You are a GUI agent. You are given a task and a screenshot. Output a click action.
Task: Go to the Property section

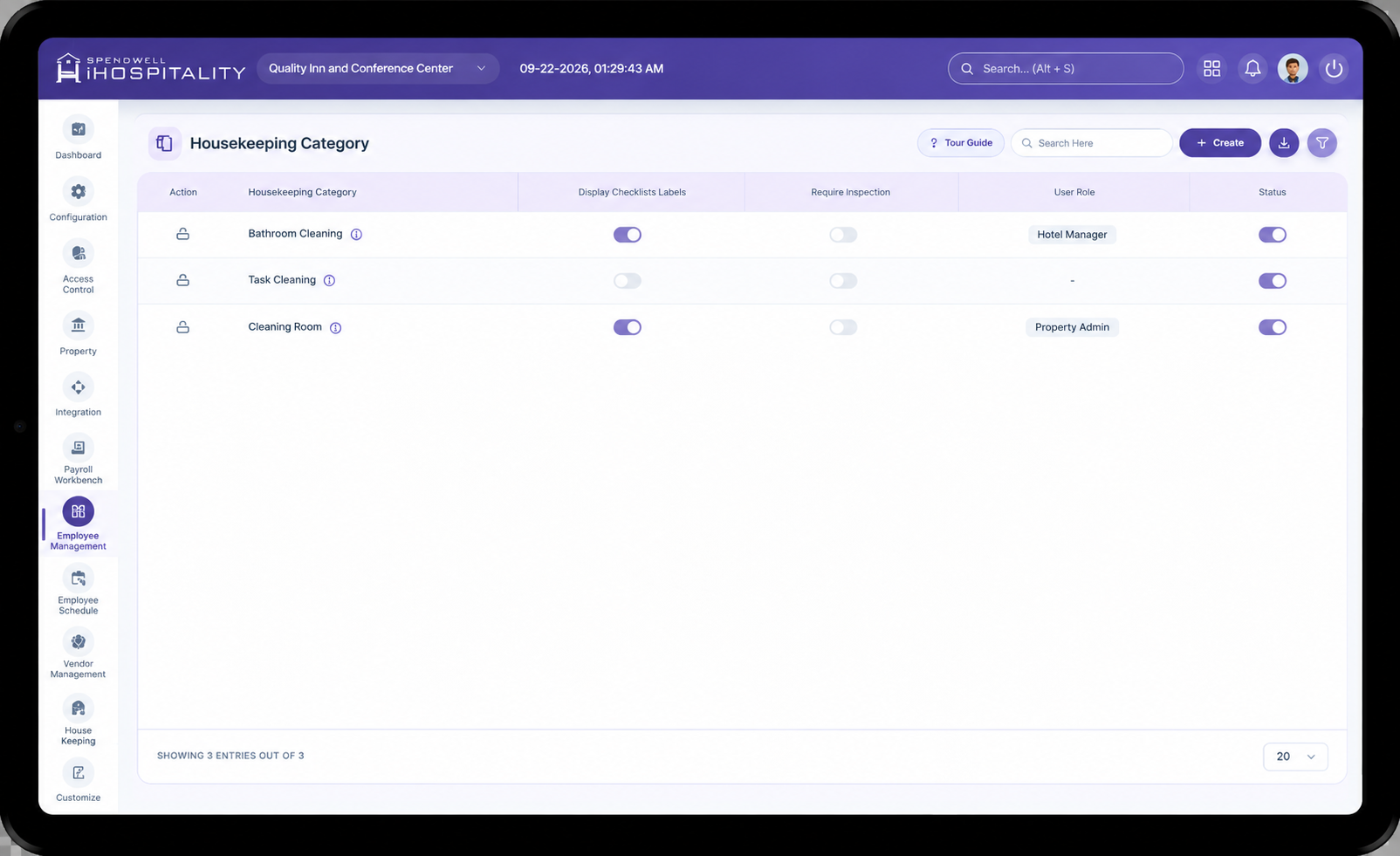(78, 325)
